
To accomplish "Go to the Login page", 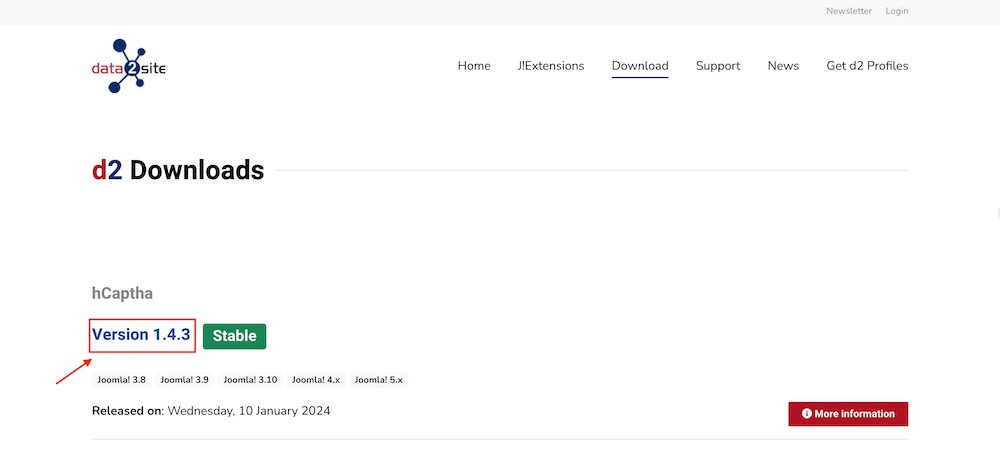I will click(896, 11).
